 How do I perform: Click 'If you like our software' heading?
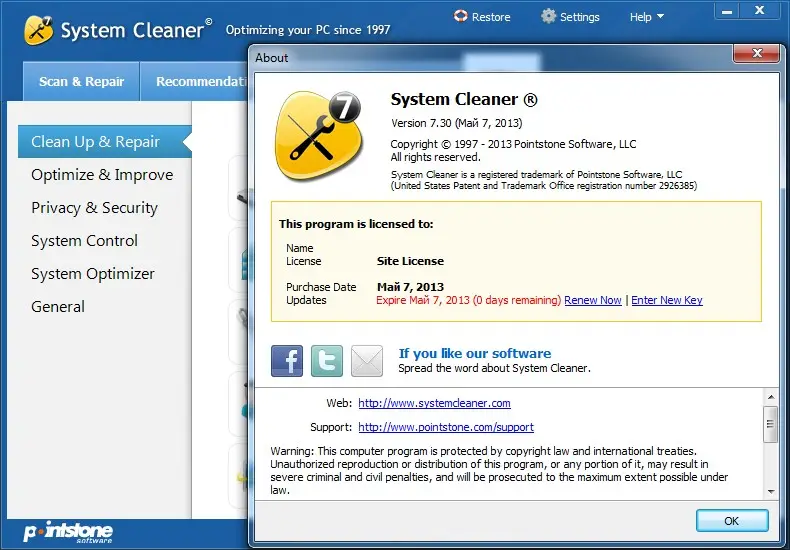pyautogui.click(x=475, y=353)
